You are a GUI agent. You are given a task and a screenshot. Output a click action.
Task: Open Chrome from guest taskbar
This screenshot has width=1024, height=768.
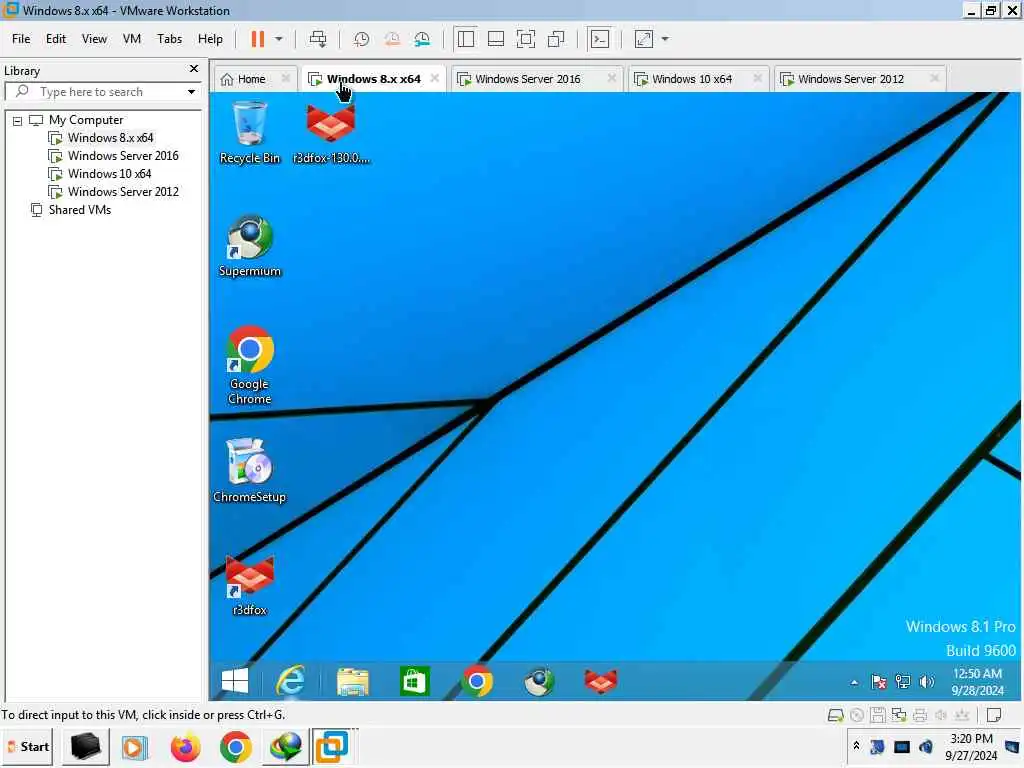point(477,681)
